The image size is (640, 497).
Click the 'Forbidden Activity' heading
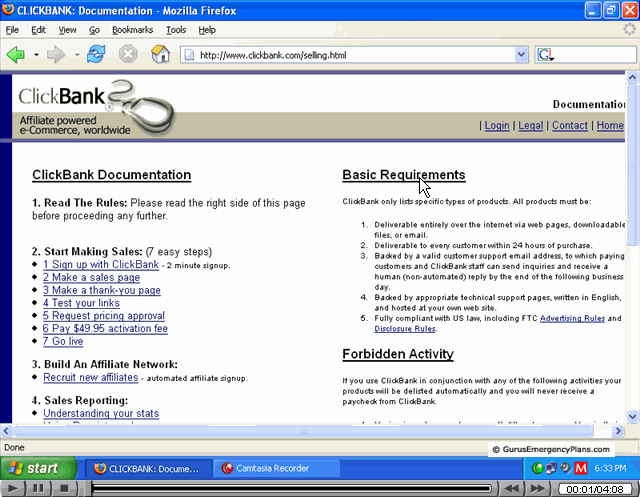398,354
